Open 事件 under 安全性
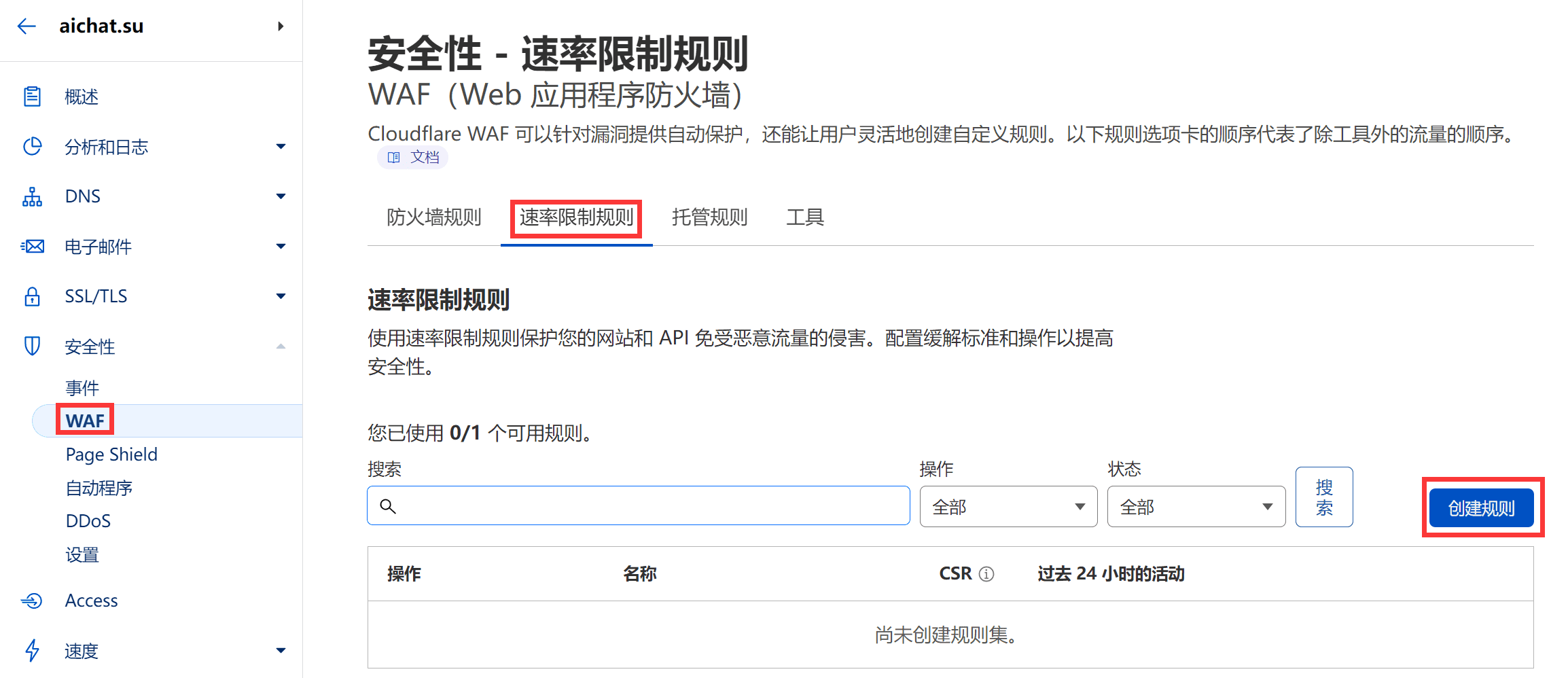This screenshot has height=678, width=1568. [82, 388]
